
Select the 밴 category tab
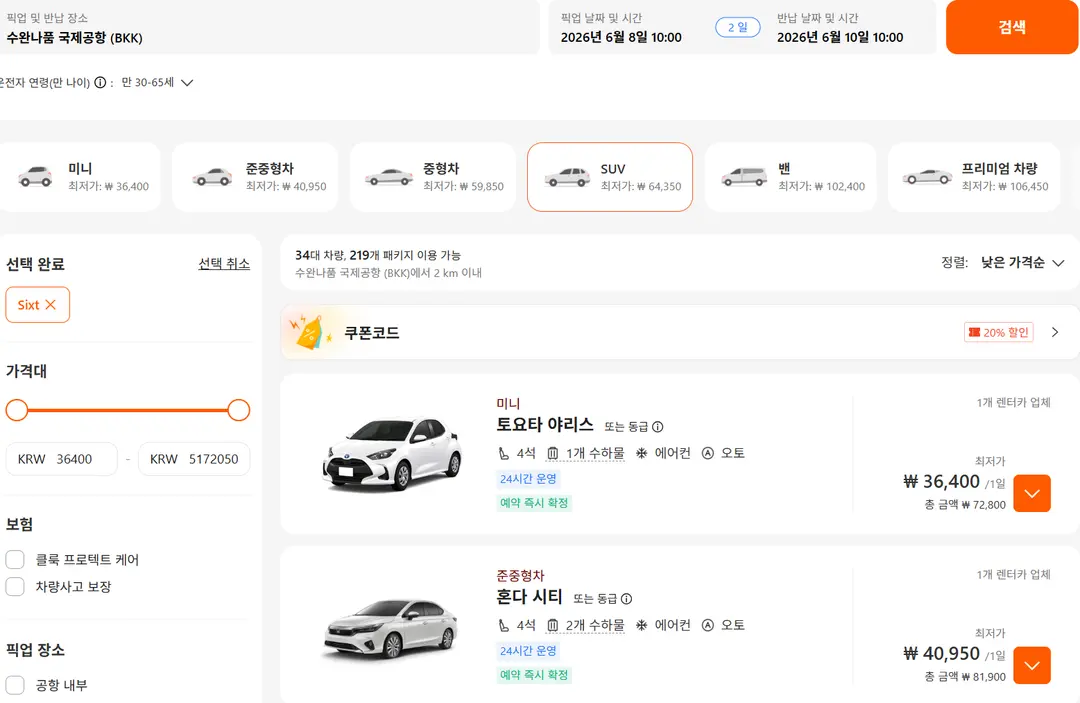[x=790, y=177]
